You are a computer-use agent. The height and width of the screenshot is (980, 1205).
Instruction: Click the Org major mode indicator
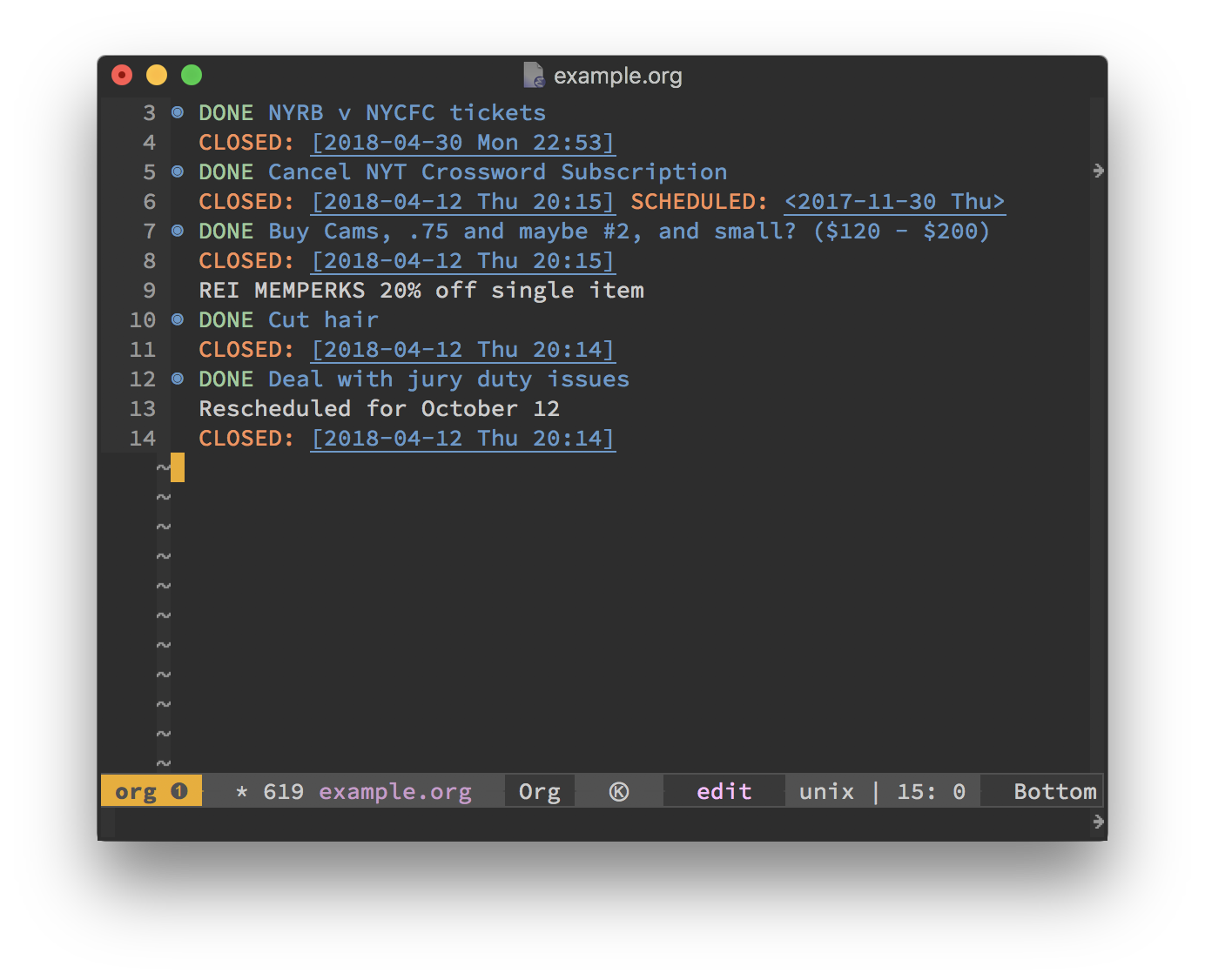click(540, 791)
